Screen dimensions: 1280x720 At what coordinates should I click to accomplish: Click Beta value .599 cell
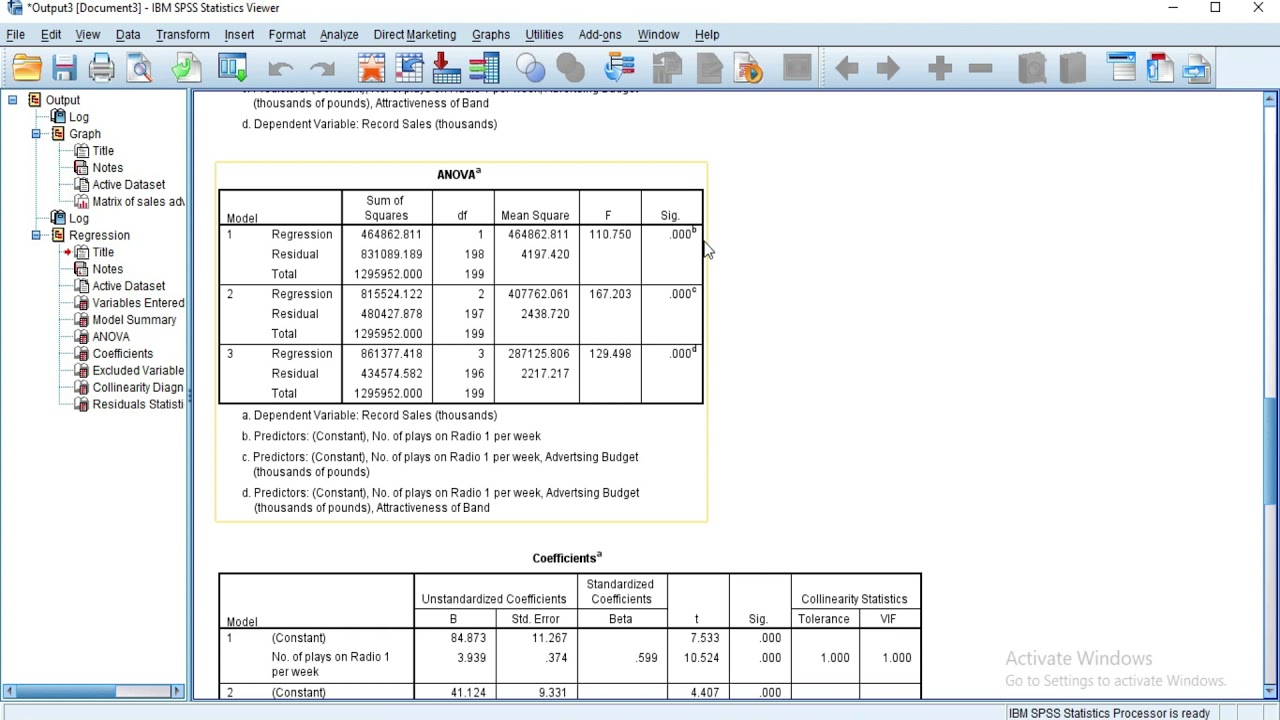click(646, 658)
